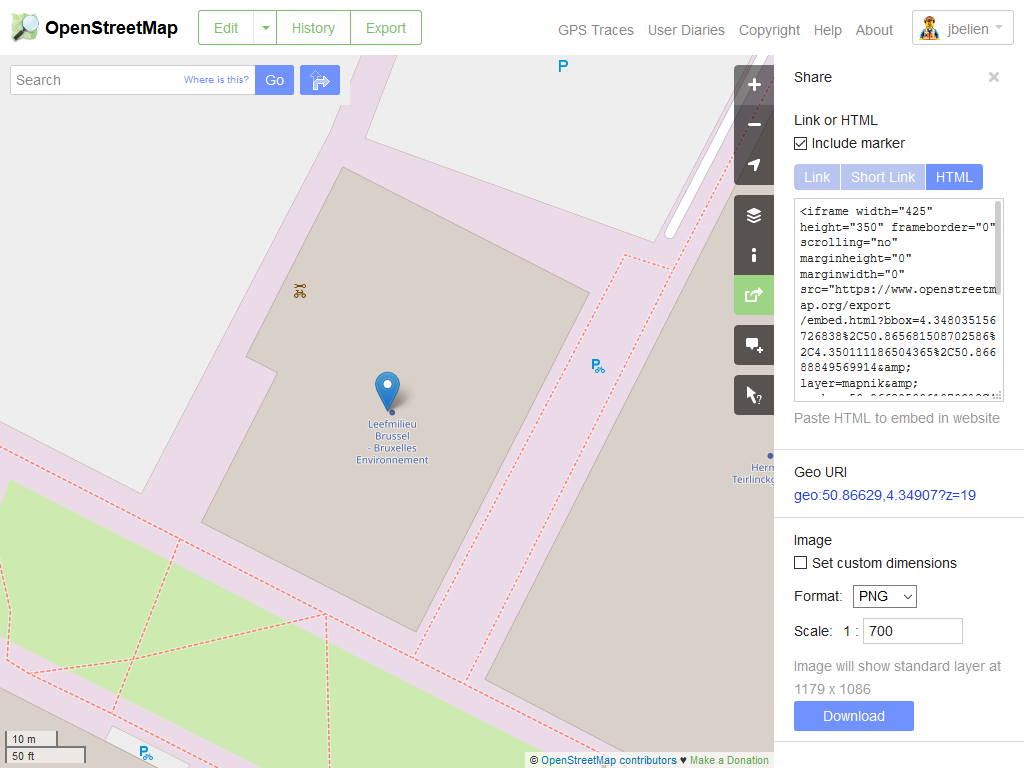Show my location on the map
Image resolution: width=1024 pixels, height=768 pixels.
click(754, 165)
